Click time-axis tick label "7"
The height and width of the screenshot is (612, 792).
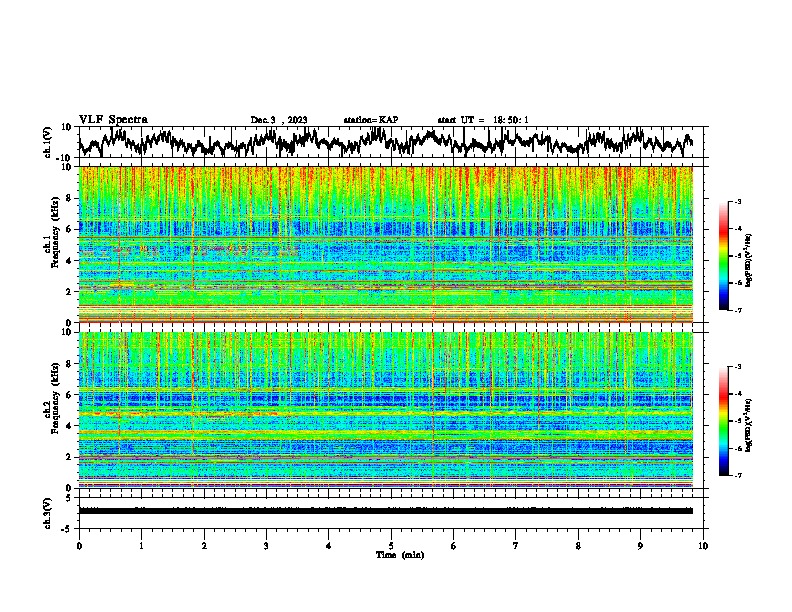(x=516, y=546)
